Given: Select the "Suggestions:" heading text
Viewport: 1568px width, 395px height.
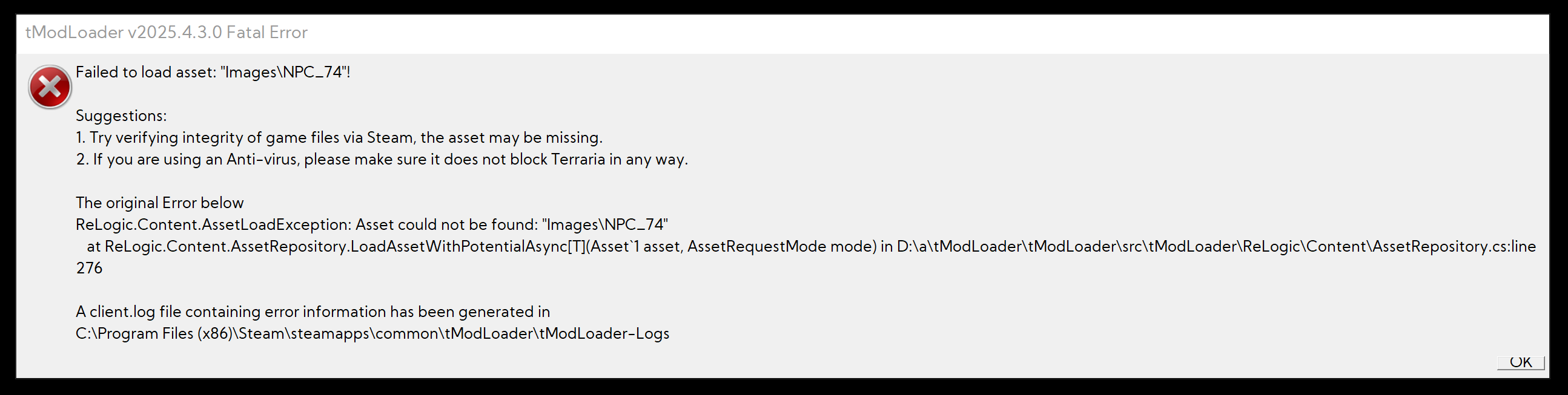Looking at the screenshot, I should pyautogui.click(x=121, y=116).
